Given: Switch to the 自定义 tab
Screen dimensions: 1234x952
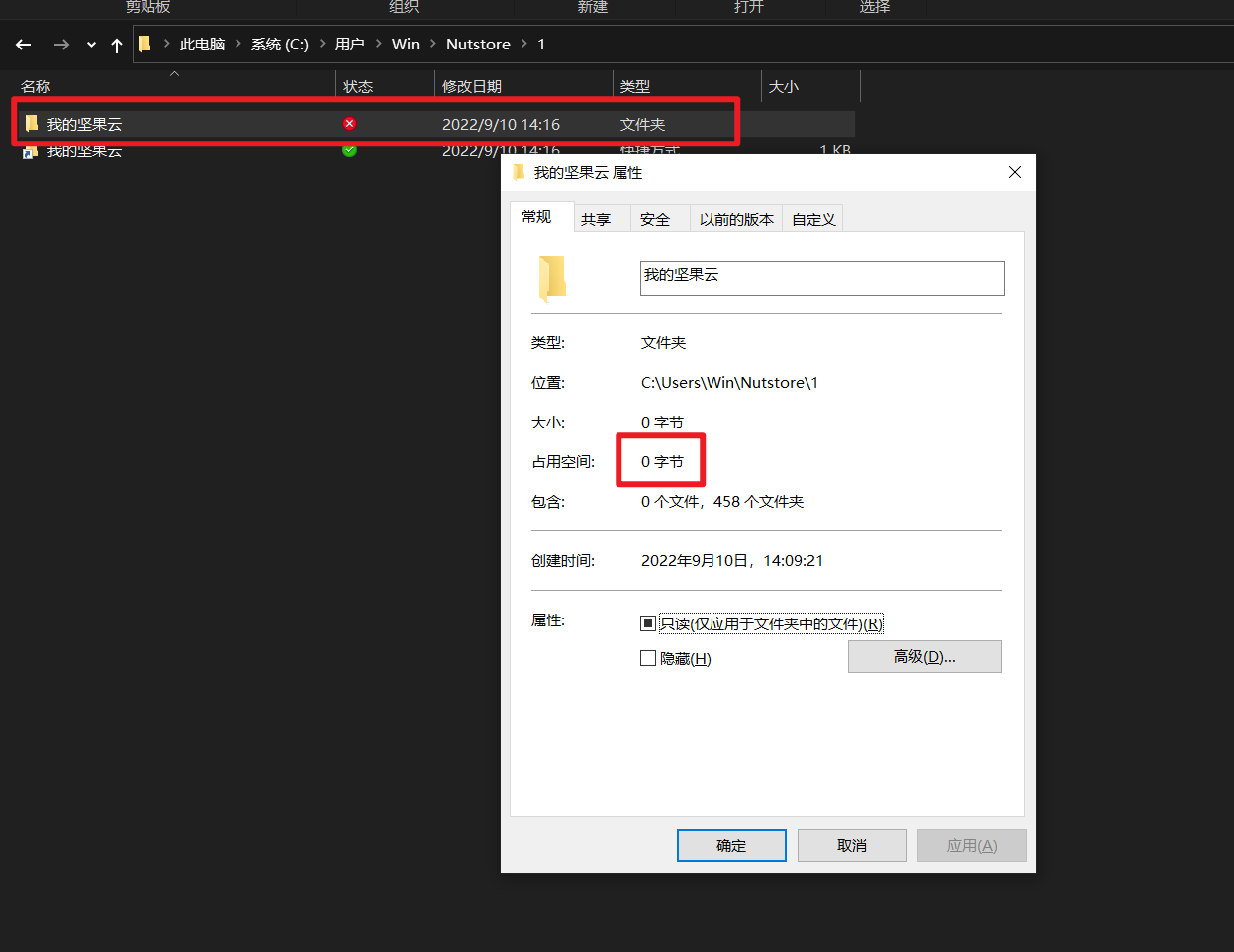Looking at the screenshot, I should 813,219.
